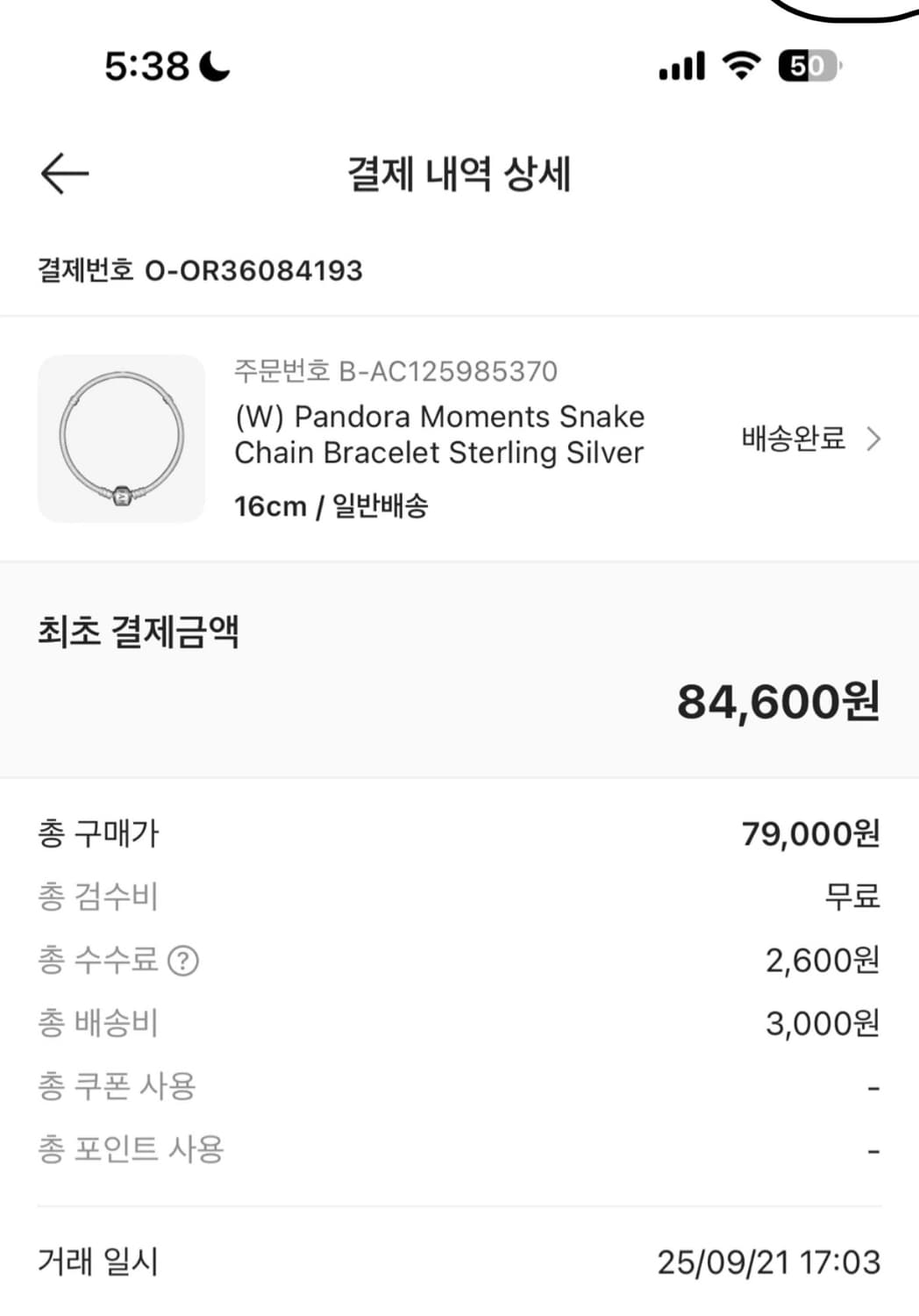The image size is (919, 1316).
Task: Open the Pandora bracelet product thumbnail
Action: click(121, 438)
